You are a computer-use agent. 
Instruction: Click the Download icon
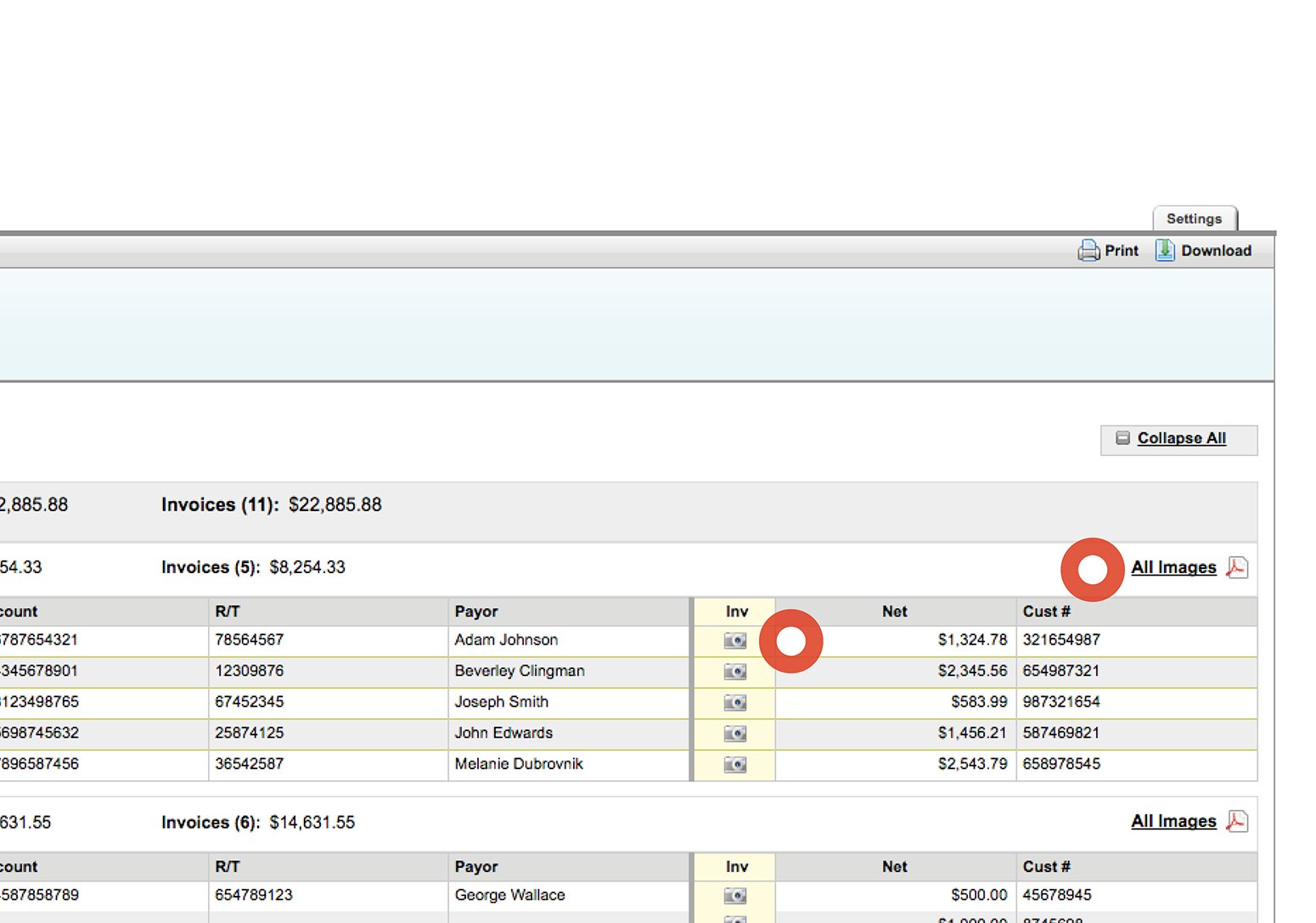coord(1164,250)
